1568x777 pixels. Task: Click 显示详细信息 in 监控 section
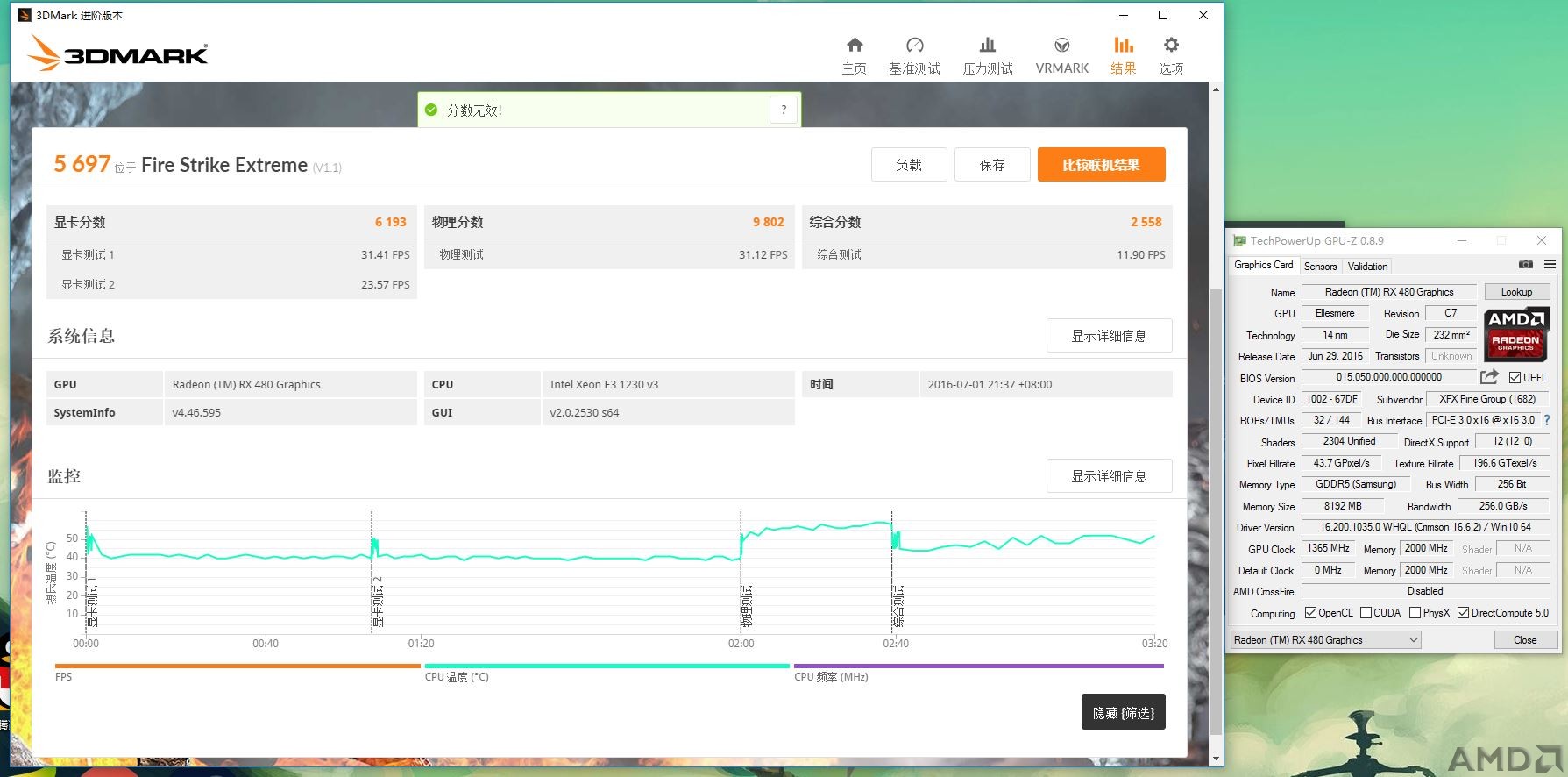[1109, 476]
